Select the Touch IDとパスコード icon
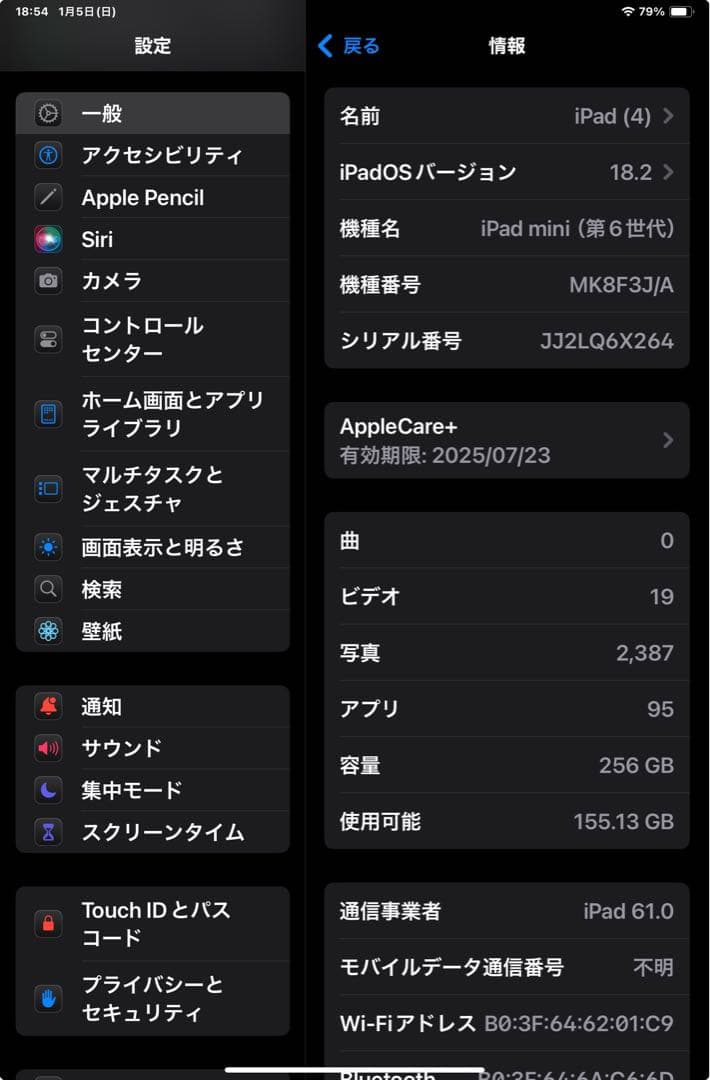This screenshot has height=1080, width=710. point(49,922)
